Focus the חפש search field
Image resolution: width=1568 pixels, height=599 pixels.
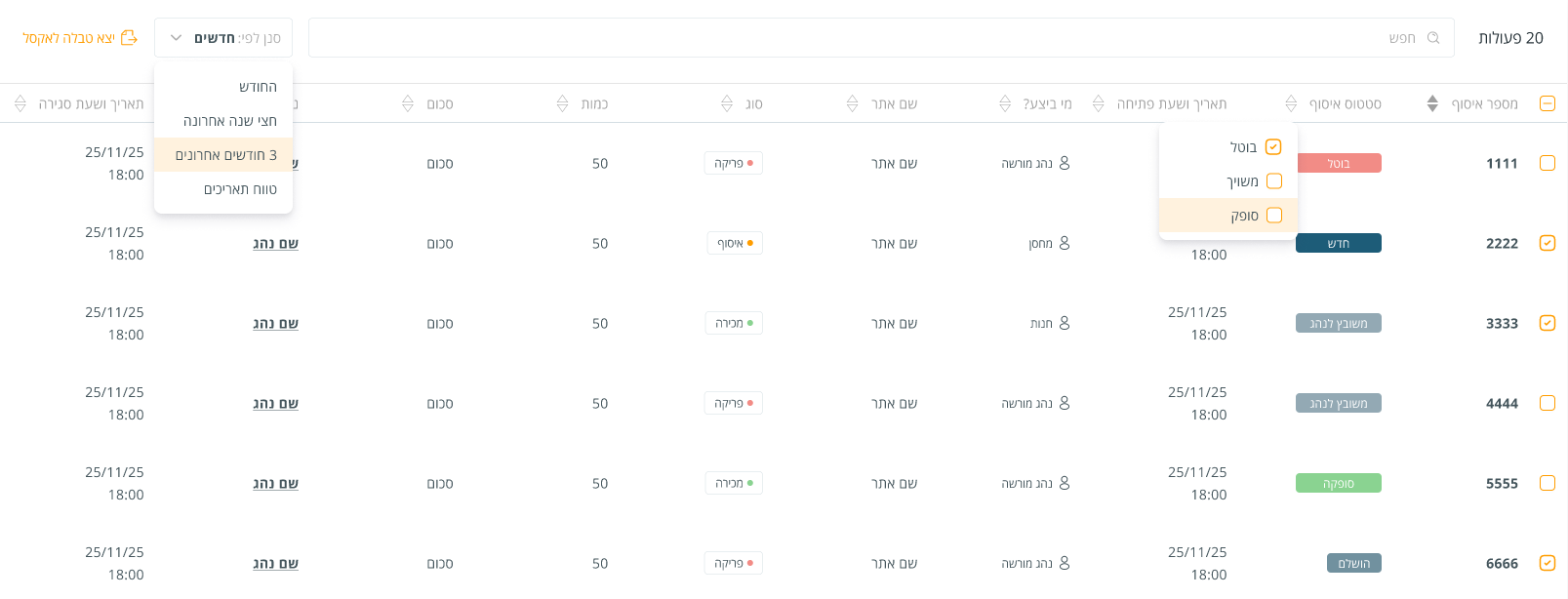click(881, 38)
